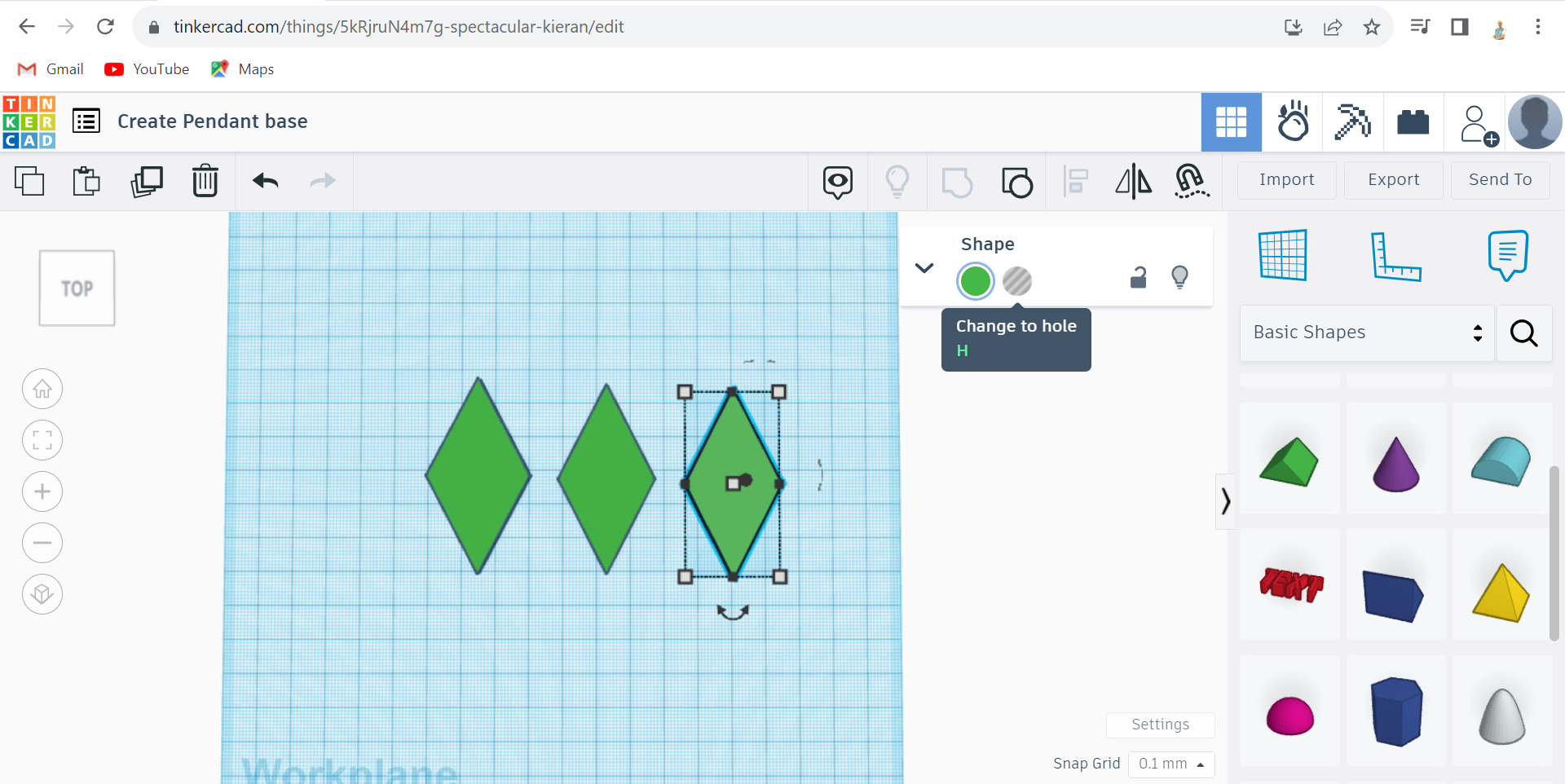Click the Align tool icon
This screenshot has height=784, width=1565.
[x=1076, y=182]
